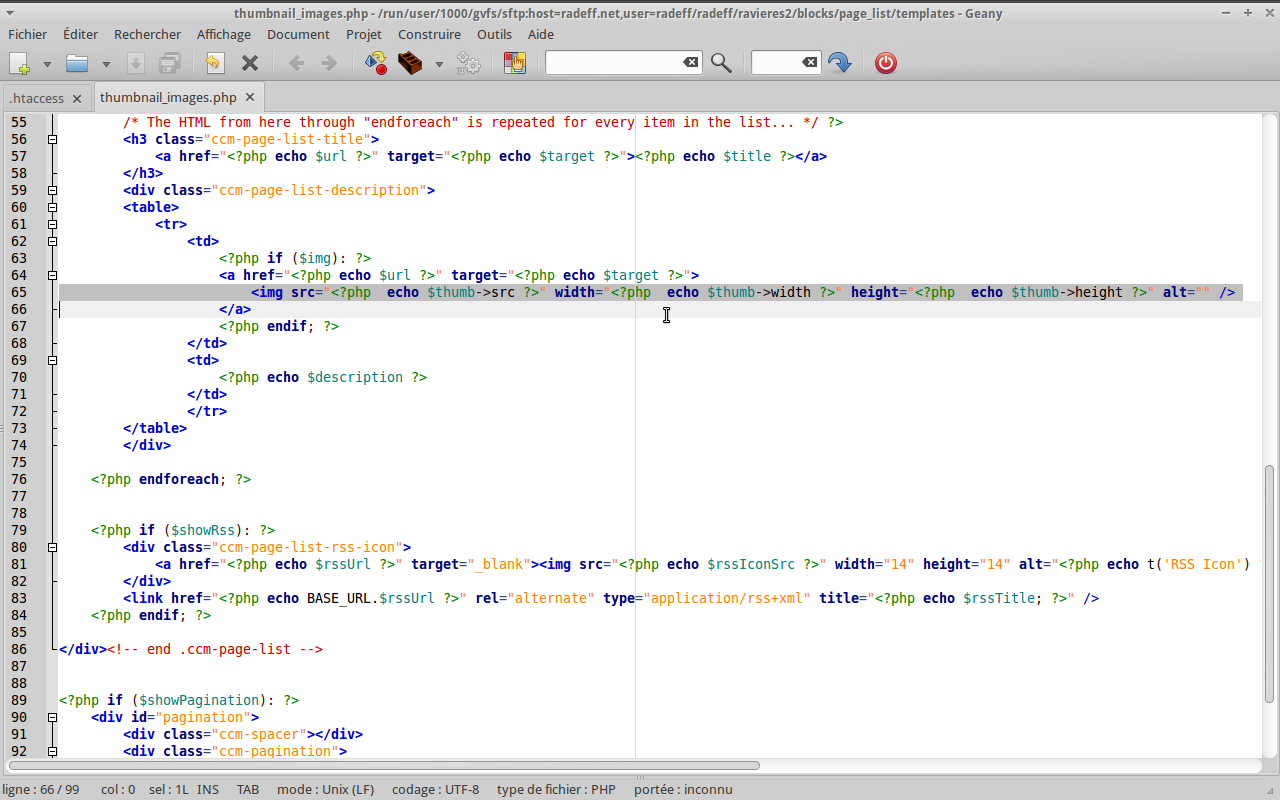Collapse the fold marker at line 56
This screenshot has width=1280, height=800.
pos(52,139)
